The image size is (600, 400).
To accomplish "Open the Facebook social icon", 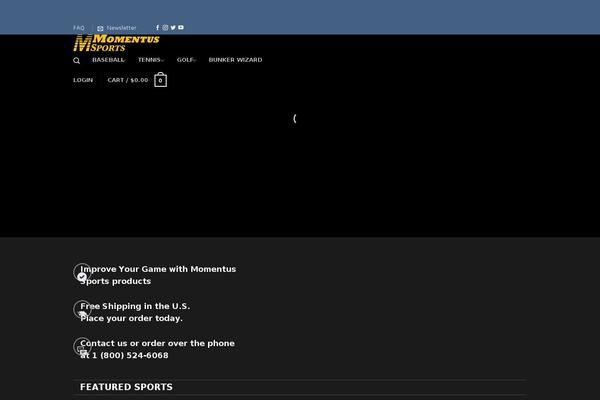I will [157, 28].
